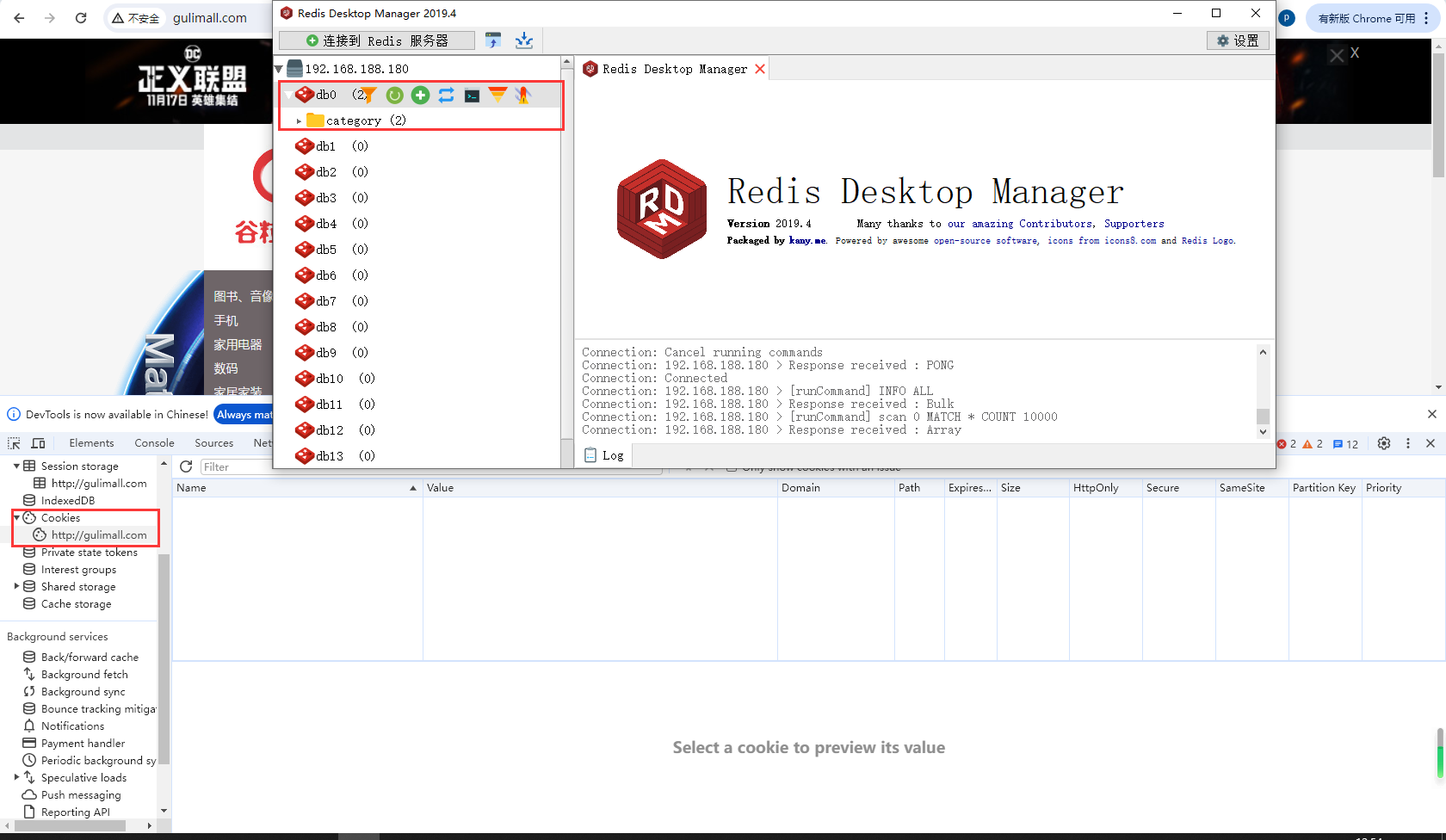The height and width of the screenshot is (840, 1446).
Task: Reload keys in db0 with green refresh icon
Action: tap(394, 95)
